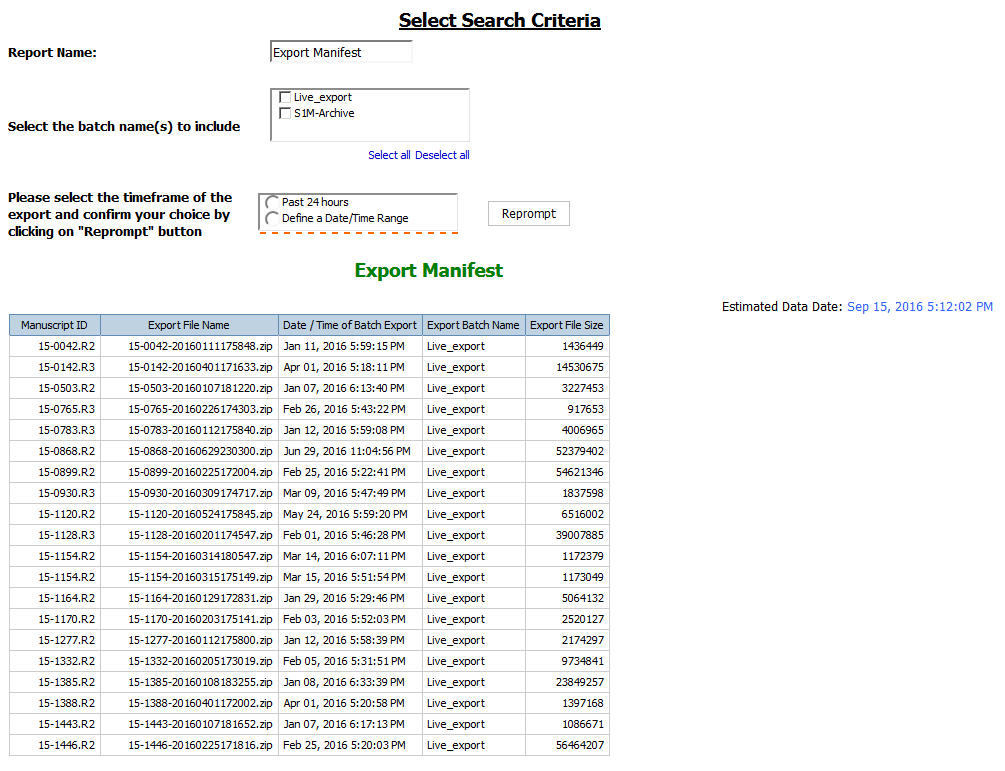Select manuscript ID 15-0042.R2 cell
The width and height of the screenshot is (1005, 771).
(55, 346)
